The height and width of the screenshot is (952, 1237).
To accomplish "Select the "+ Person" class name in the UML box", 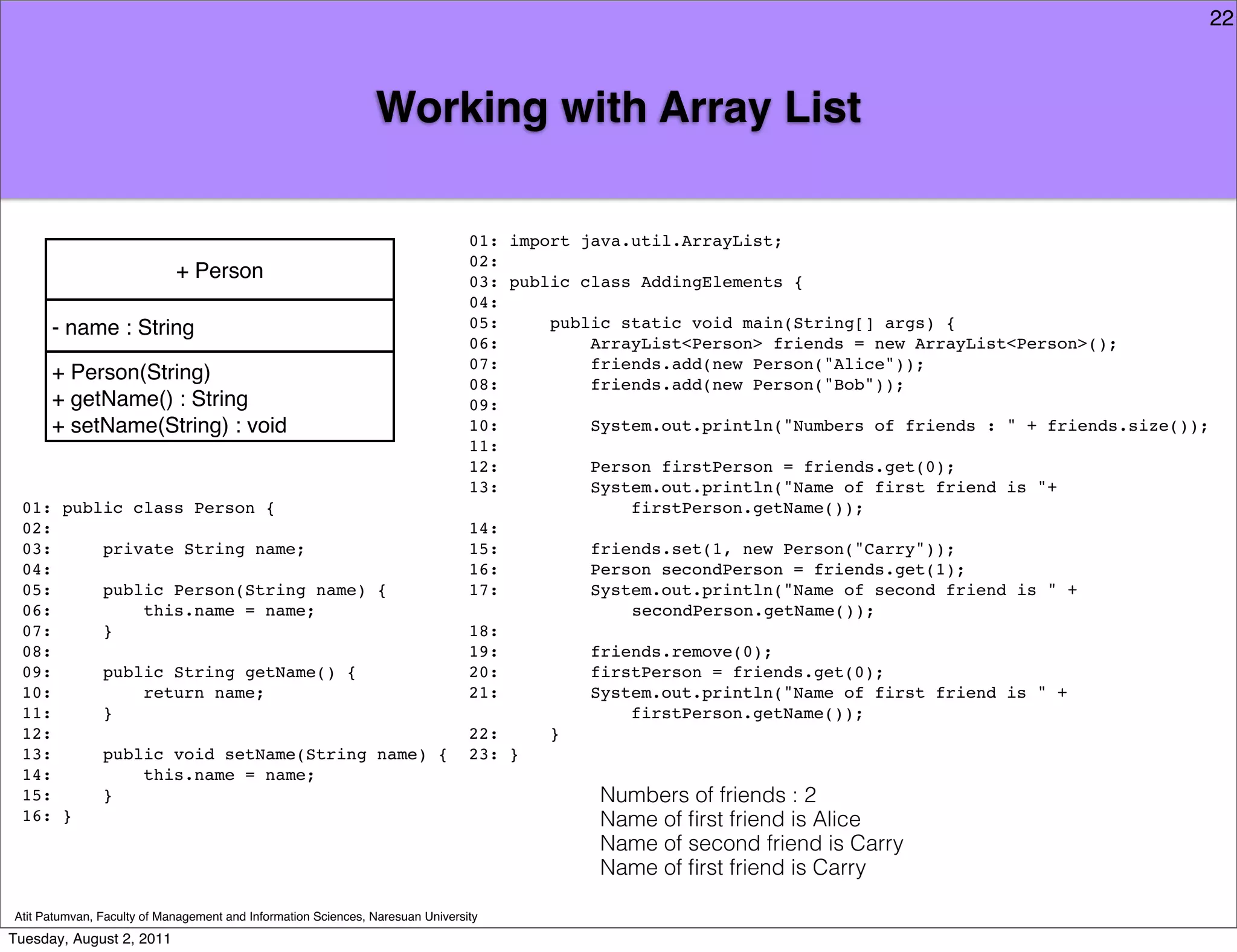I will point(220,271).
